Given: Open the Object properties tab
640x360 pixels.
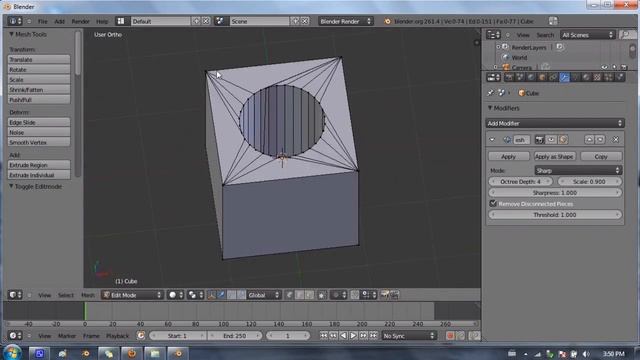Looking at the screenshot, I should click(542, 77).
